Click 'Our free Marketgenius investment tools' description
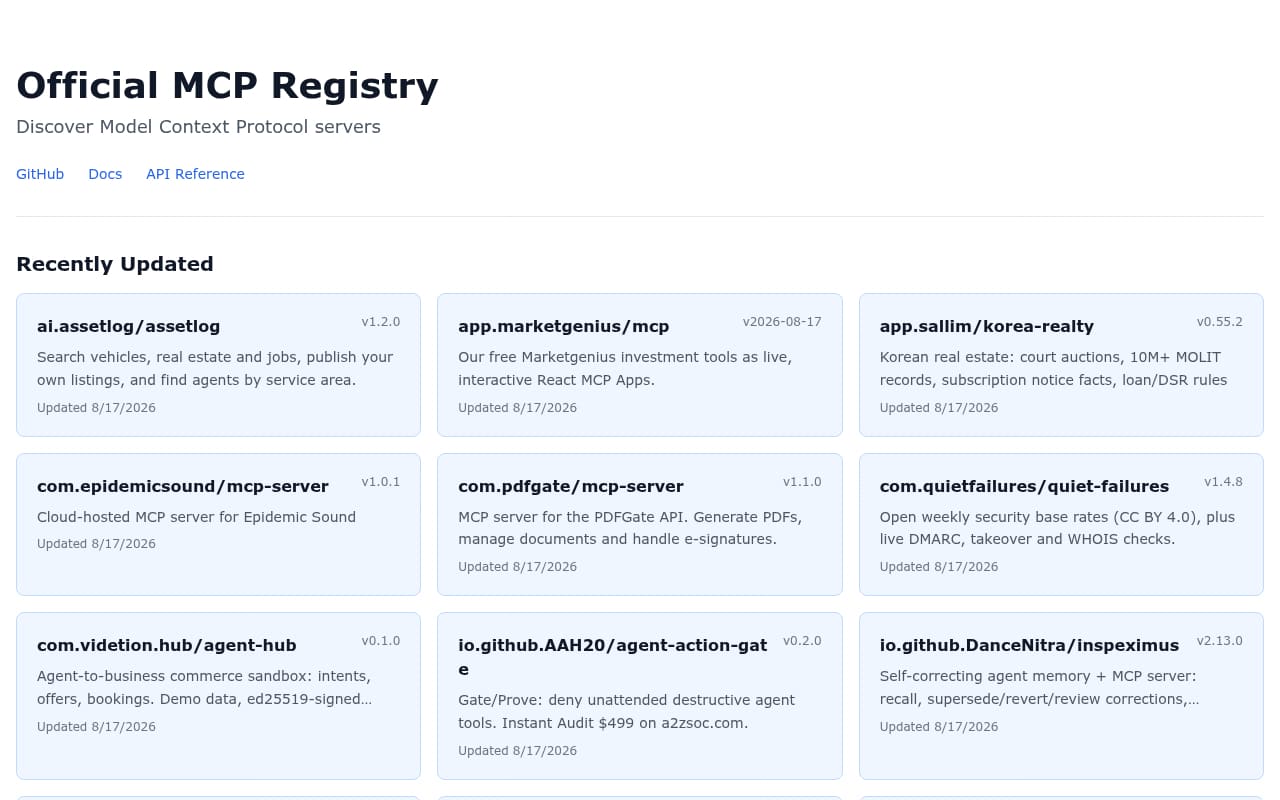 (x=625, y=368)
